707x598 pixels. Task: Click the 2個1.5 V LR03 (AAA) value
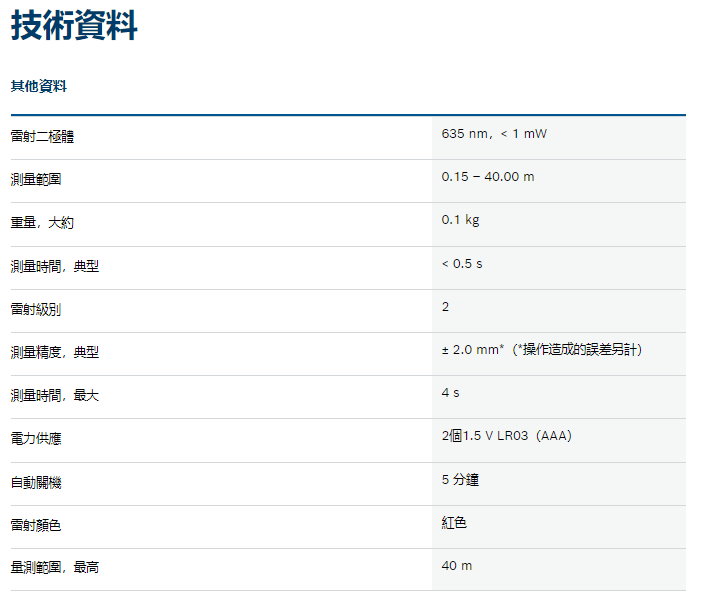506,436
